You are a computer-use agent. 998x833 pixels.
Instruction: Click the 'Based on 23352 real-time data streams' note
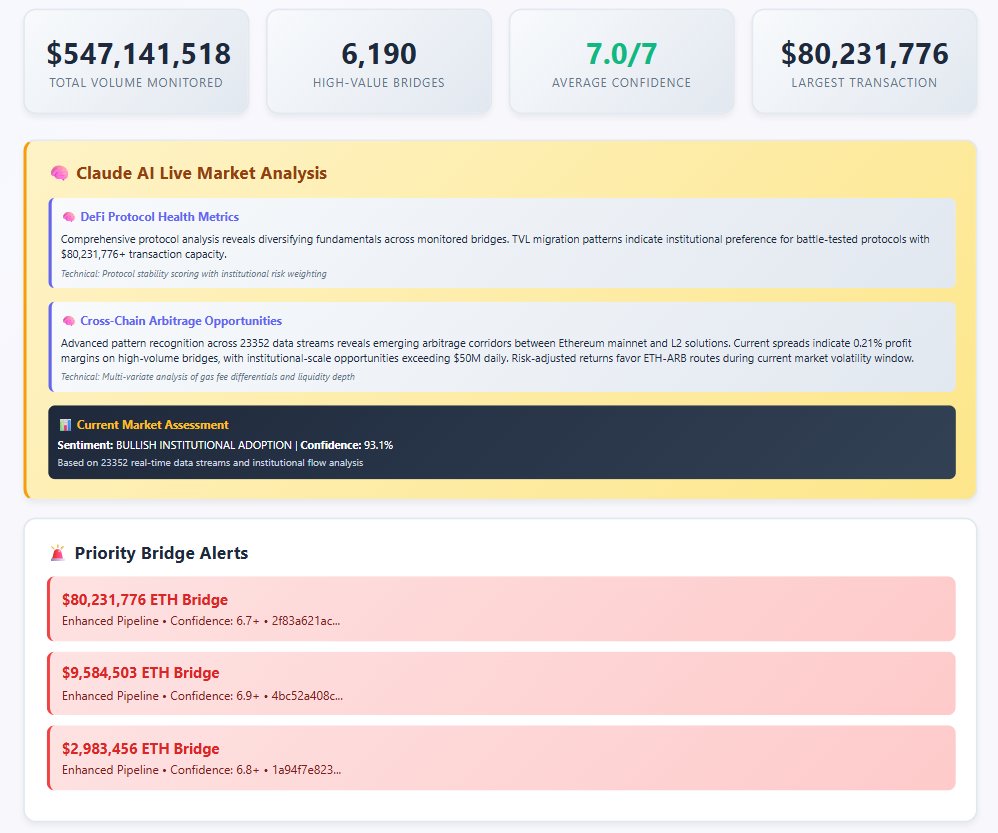[210, 463]
